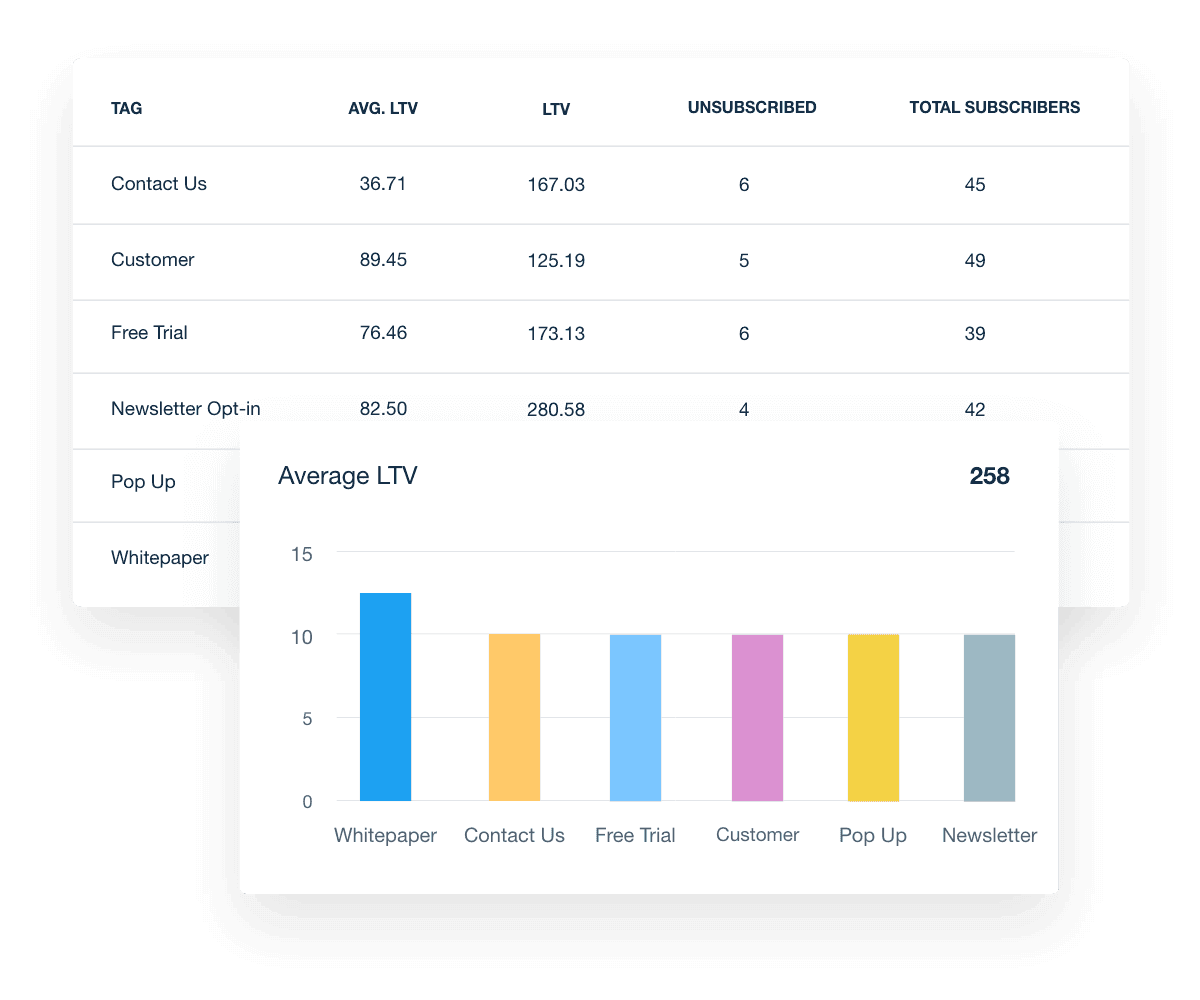Click the Whitepaper tag row
This screenshot has width=1200, height=1000.
(159, 558)
